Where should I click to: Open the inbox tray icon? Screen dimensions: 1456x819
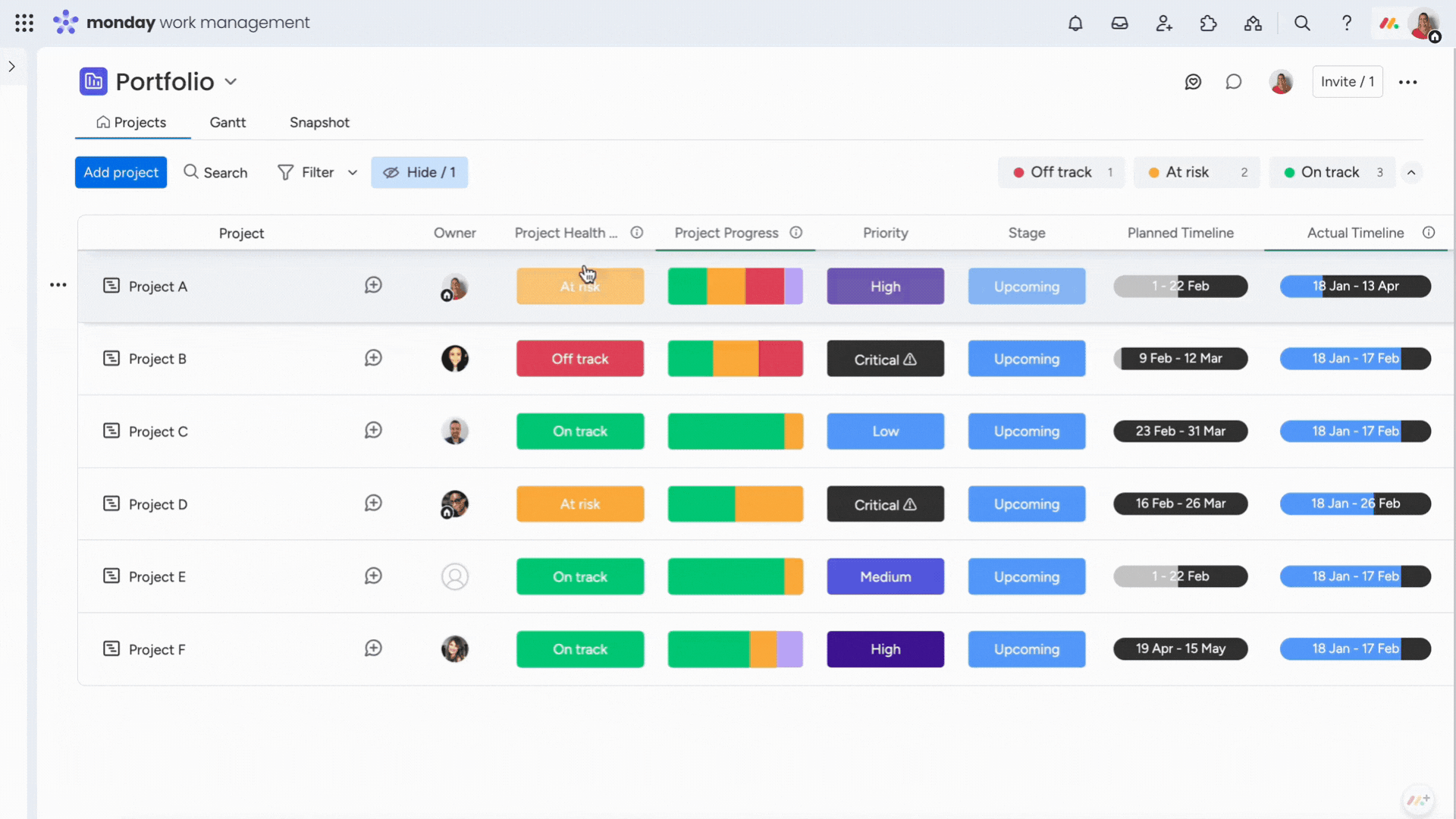click(1119, 23)
